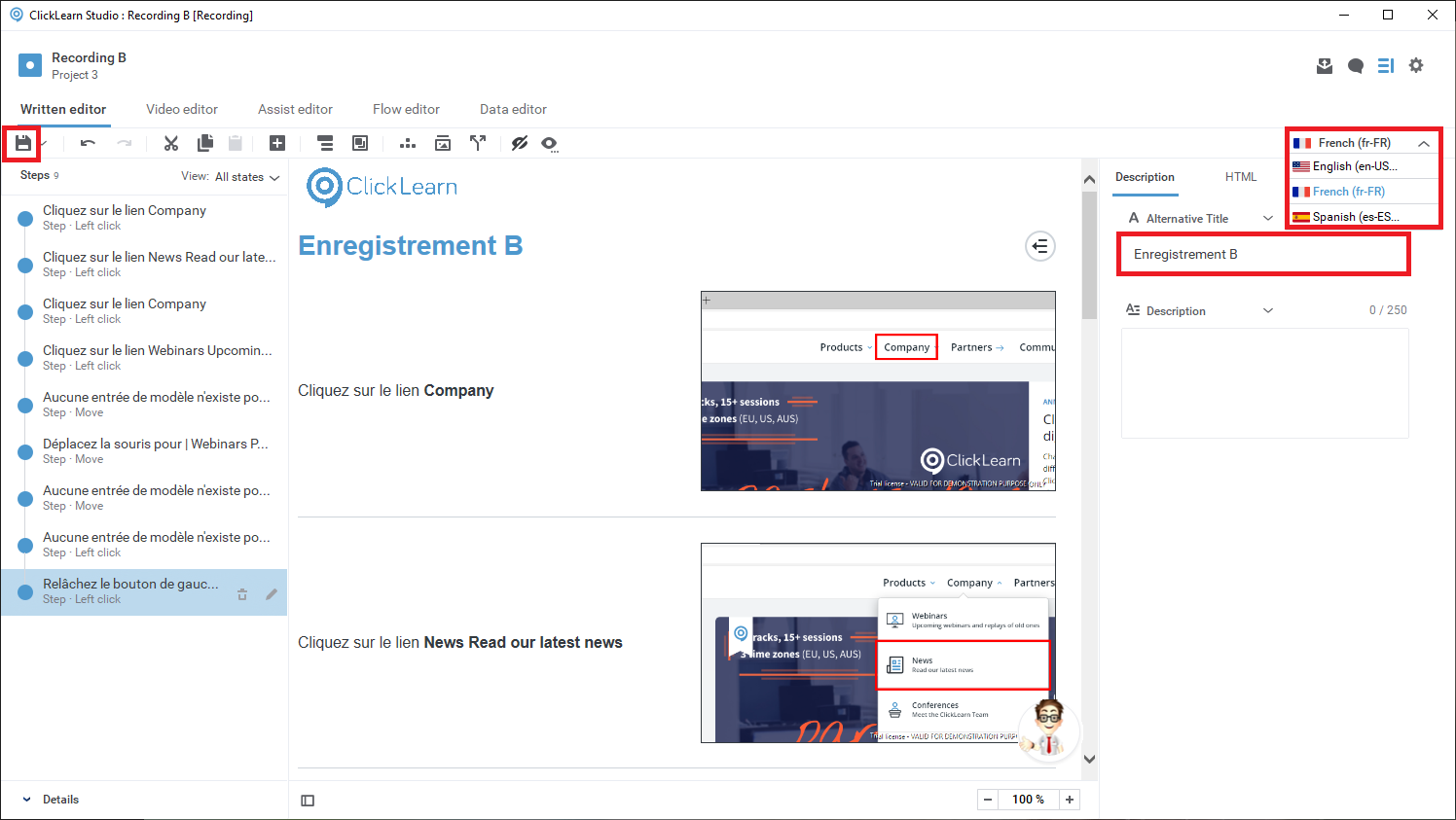Select the Written editor tab

[x=63, y=109]
